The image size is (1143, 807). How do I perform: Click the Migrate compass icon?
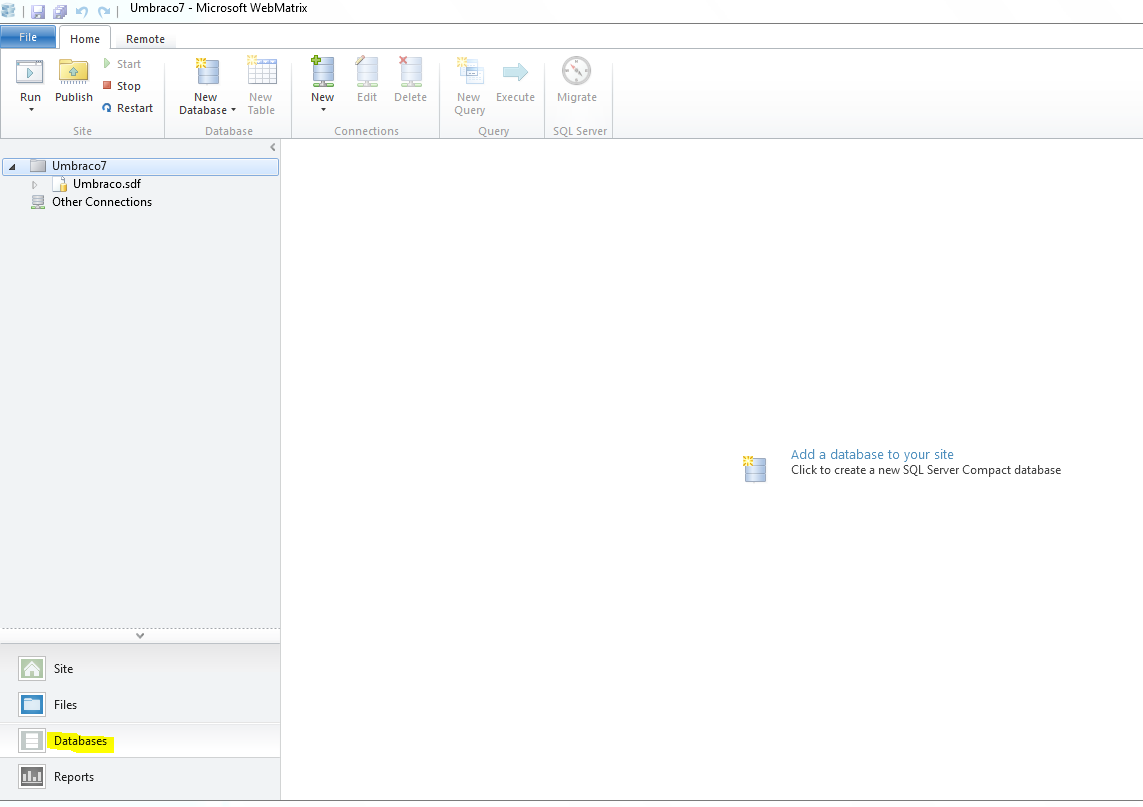577,71
